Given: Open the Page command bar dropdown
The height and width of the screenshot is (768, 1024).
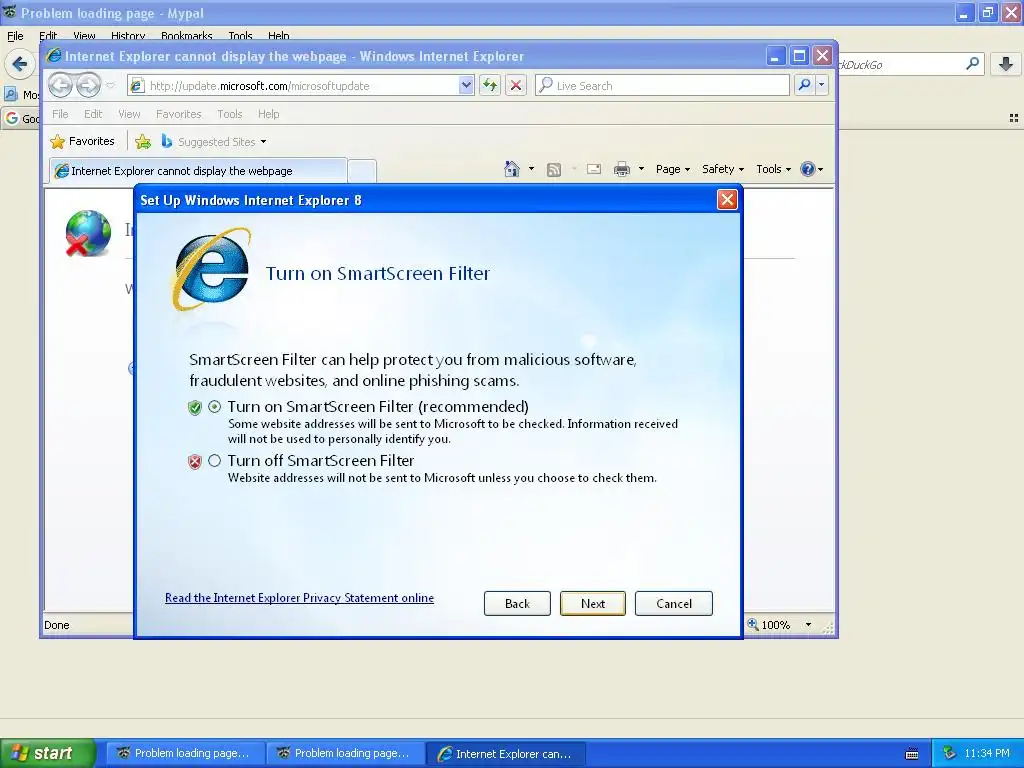Looking at the screenshot, I should click(x=673, y=169).
